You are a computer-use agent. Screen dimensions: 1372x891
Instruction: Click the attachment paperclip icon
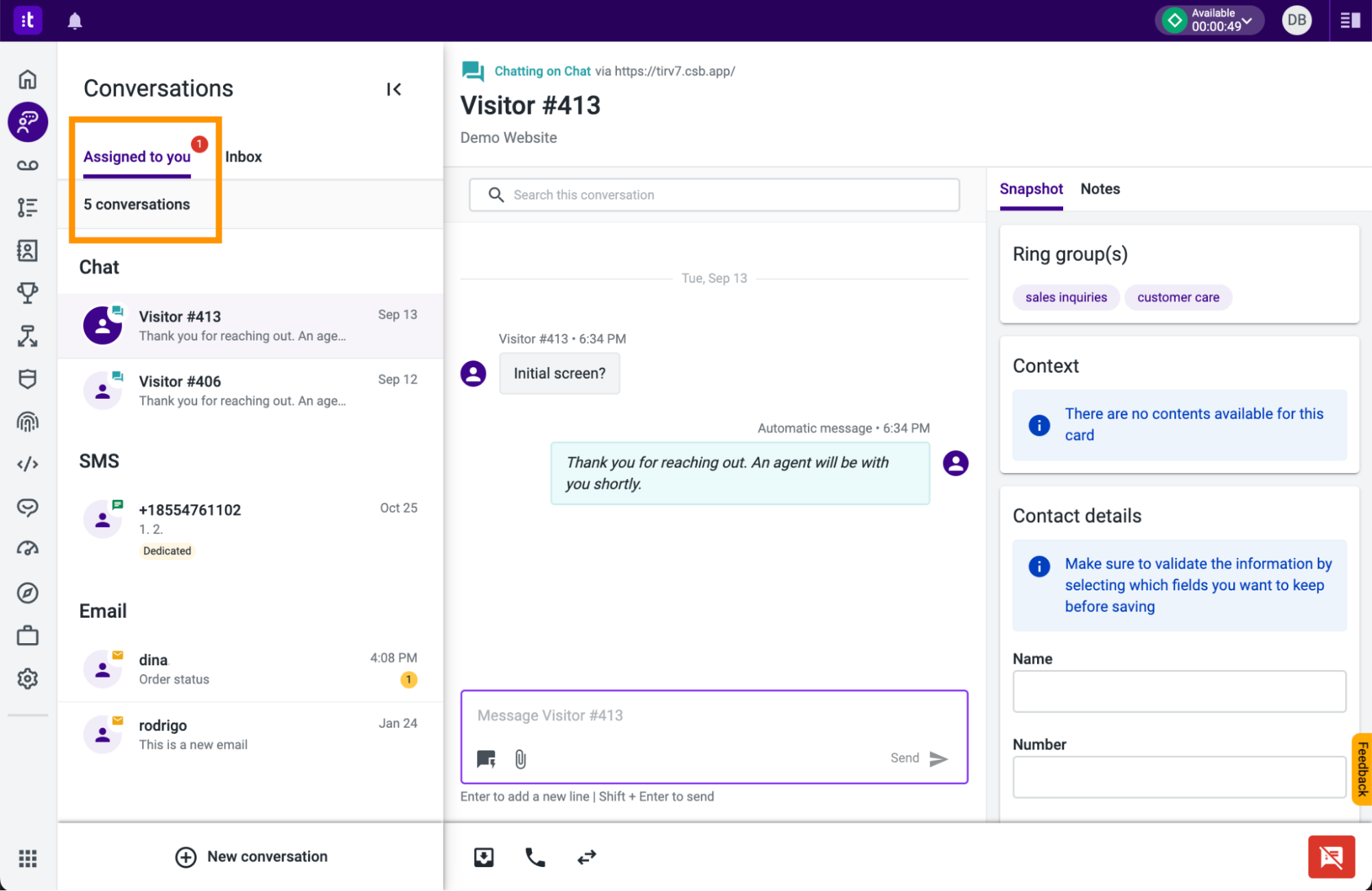(x=520, y=759)
